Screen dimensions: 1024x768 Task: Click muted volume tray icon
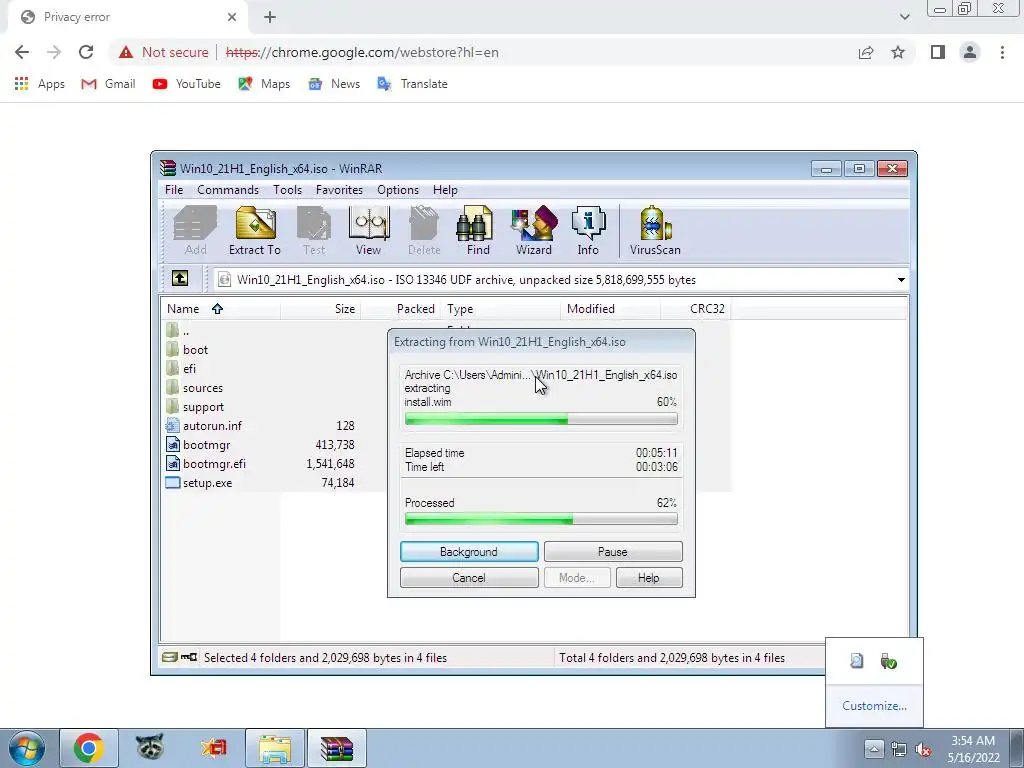(x=923, y=749)
